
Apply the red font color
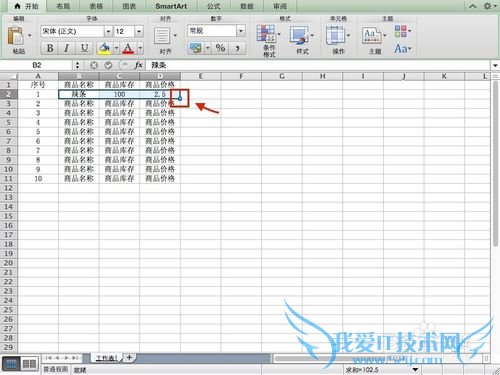click(x=128, y=48)
